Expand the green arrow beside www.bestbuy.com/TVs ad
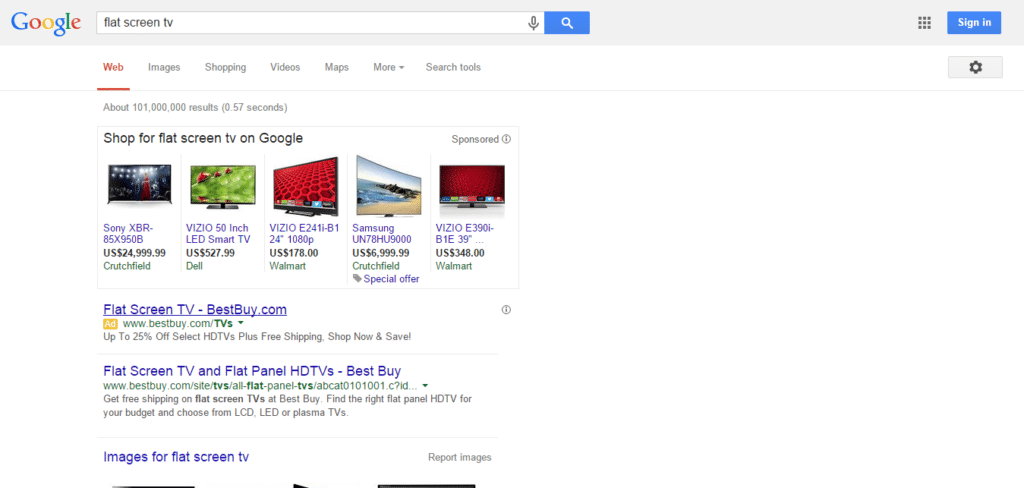This screenshot has height=488, width=1024. coord(241,324)
